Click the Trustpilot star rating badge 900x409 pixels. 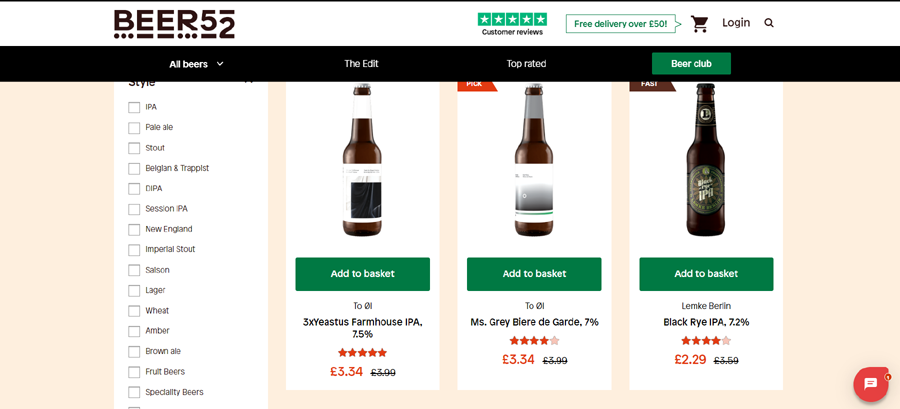point(512,24)
